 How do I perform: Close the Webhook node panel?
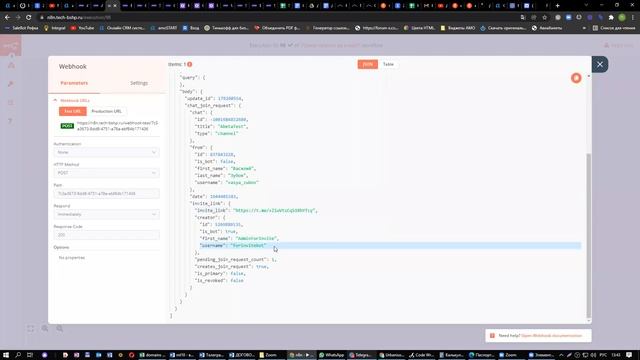600,64
